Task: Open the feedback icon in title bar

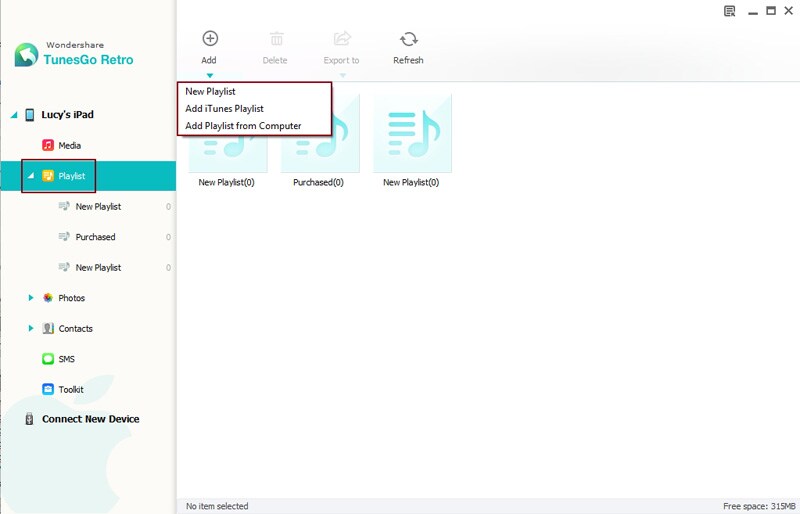Action: click(730, 11)
